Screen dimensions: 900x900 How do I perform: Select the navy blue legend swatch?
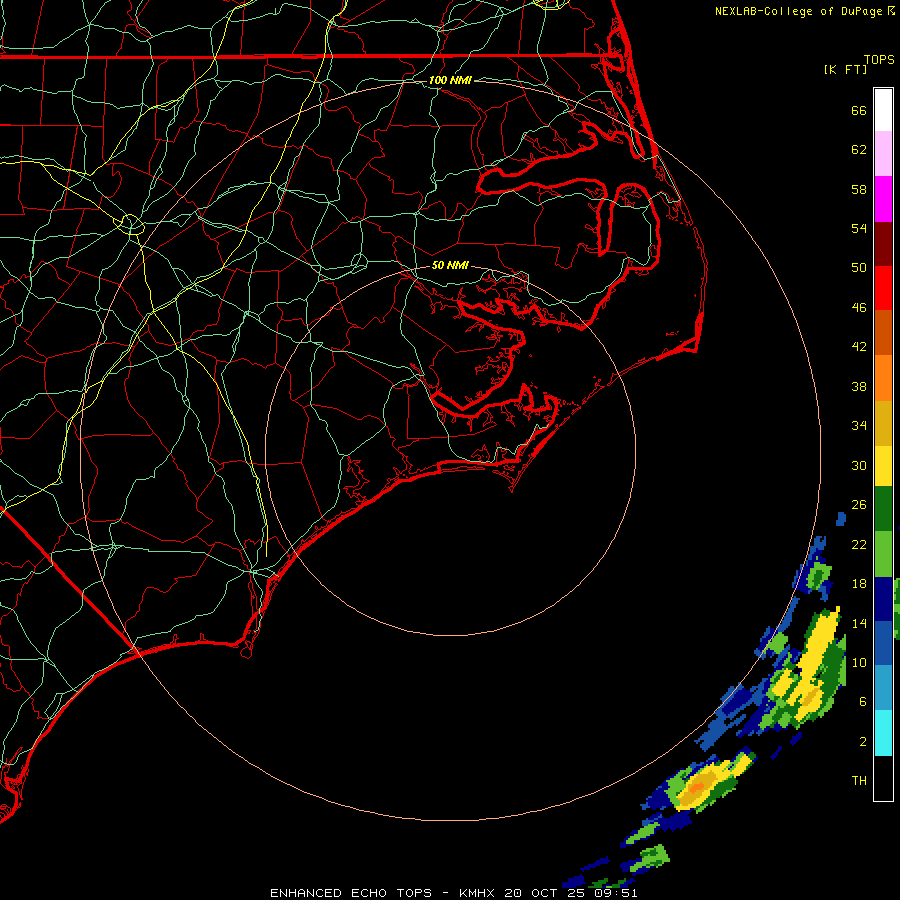pyautogui.click(x=883, y=599)
